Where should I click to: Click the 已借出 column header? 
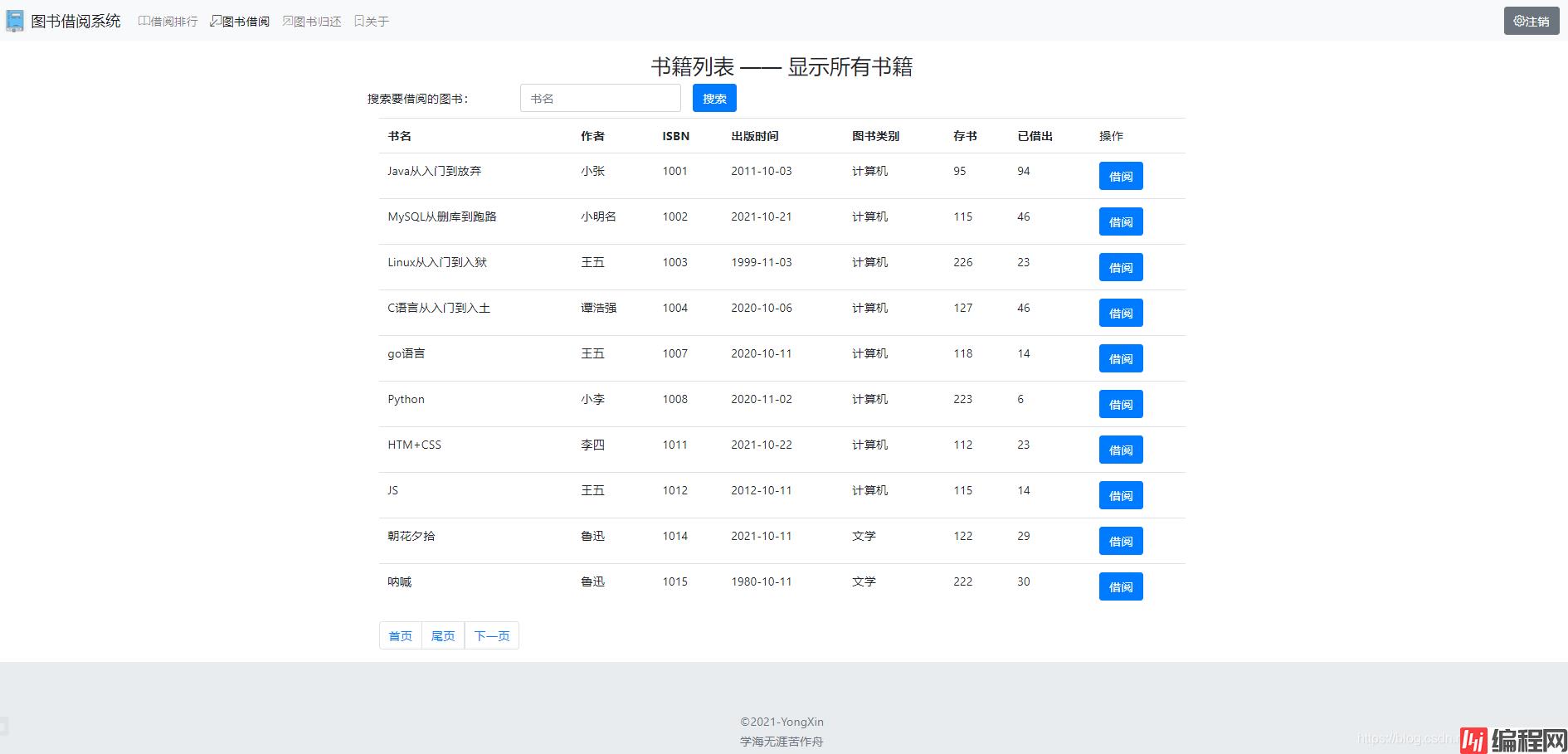click(1035, 136)
